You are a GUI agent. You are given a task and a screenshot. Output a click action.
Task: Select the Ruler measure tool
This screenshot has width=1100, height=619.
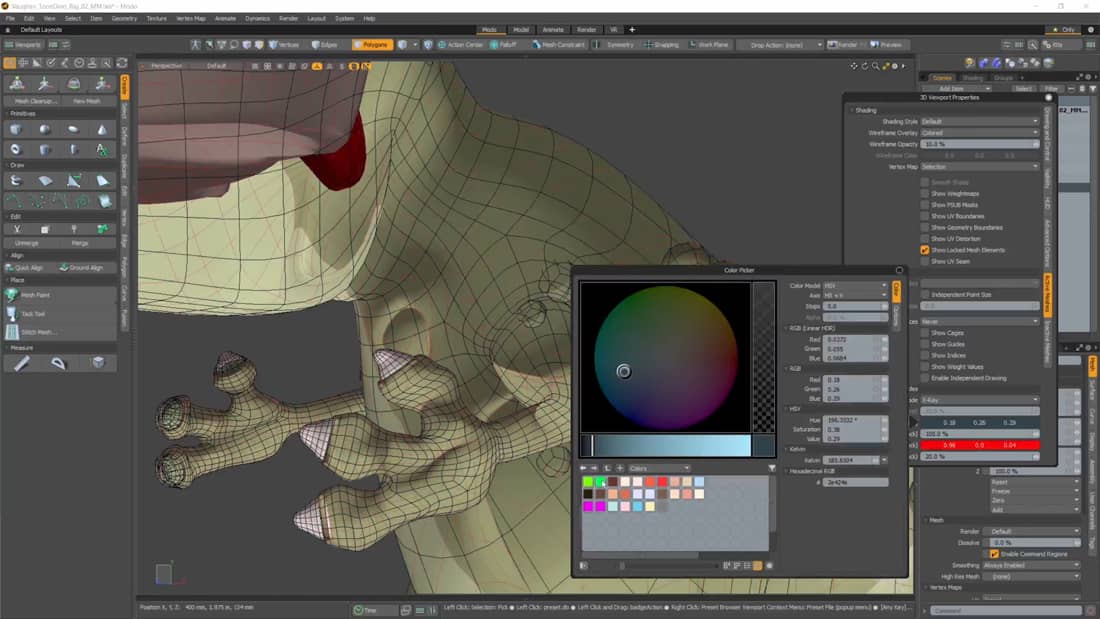22,363
